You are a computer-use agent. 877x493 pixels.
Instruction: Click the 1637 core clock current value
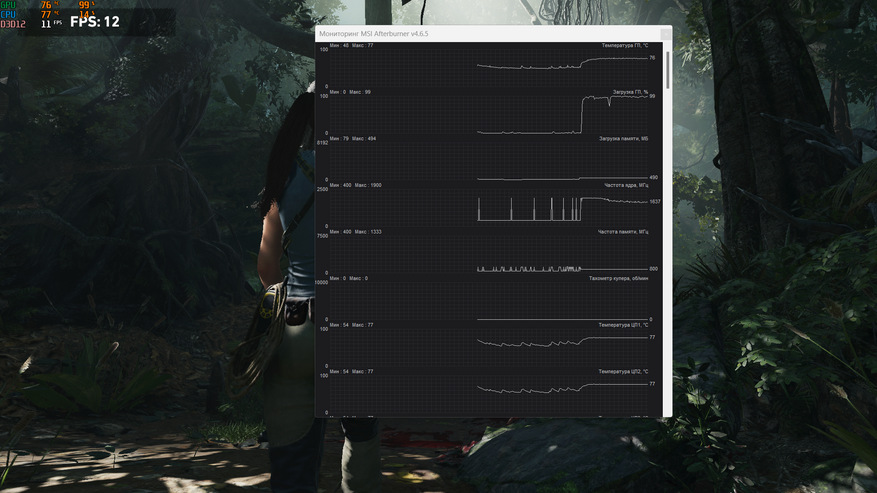click(x=654, y=202)
